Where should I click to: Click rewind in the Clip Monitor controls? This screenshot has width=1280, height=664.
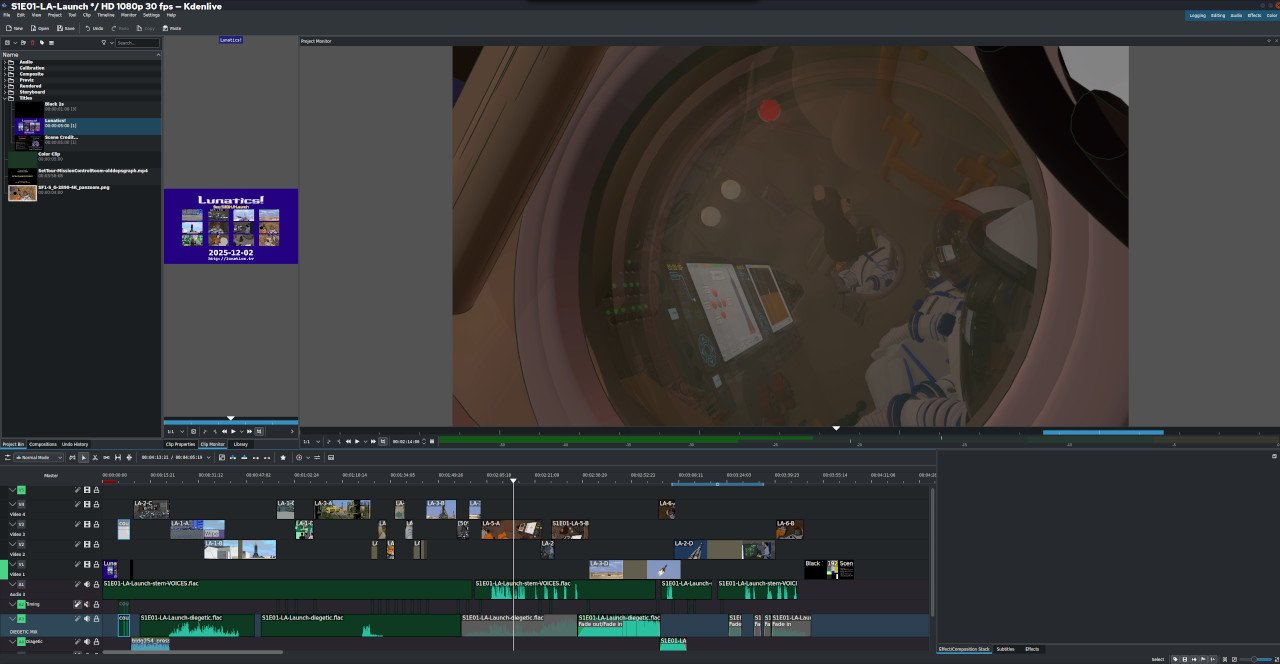[224, 431]
